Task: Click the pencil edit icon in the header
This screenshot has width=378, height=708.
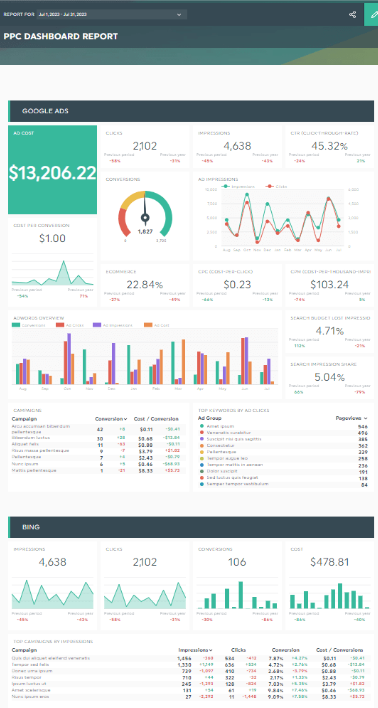Action: [x=374, y=14]
